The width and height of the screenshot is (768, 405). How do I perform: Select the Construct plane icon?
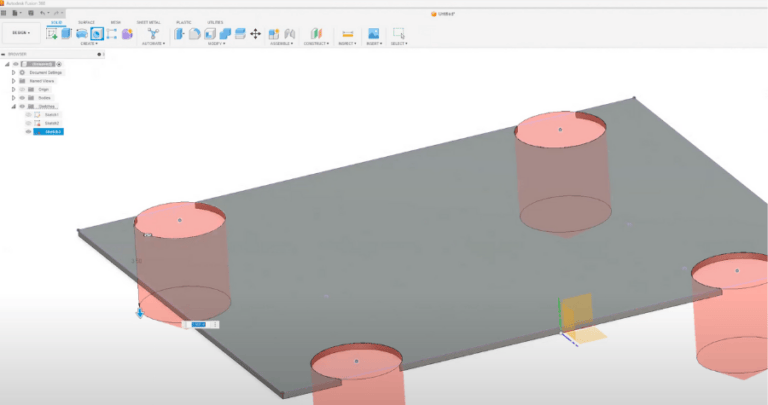316,33
